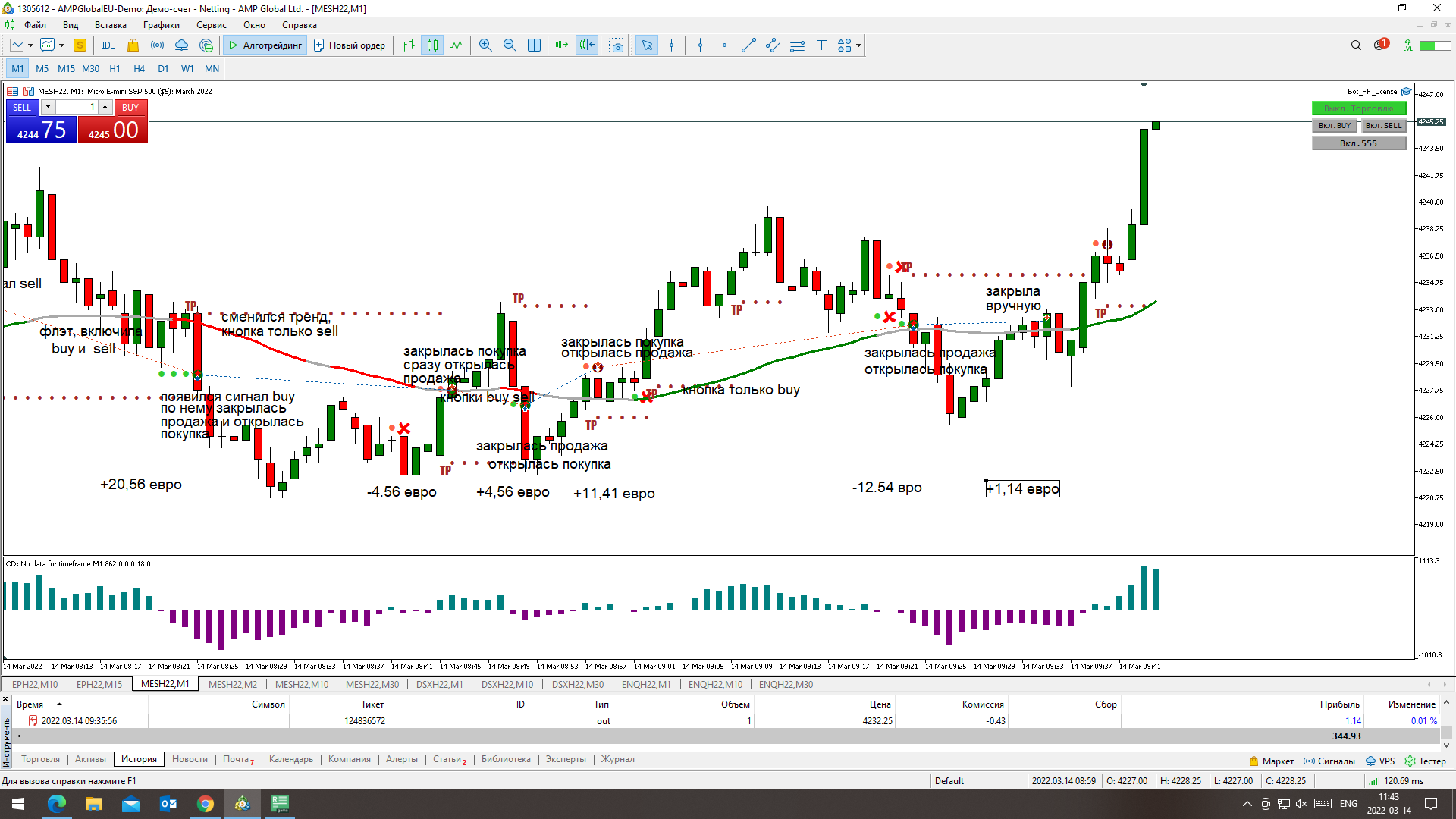Zoom in on the chart
The image size is (1456, 819).
(x=485, y=45)
